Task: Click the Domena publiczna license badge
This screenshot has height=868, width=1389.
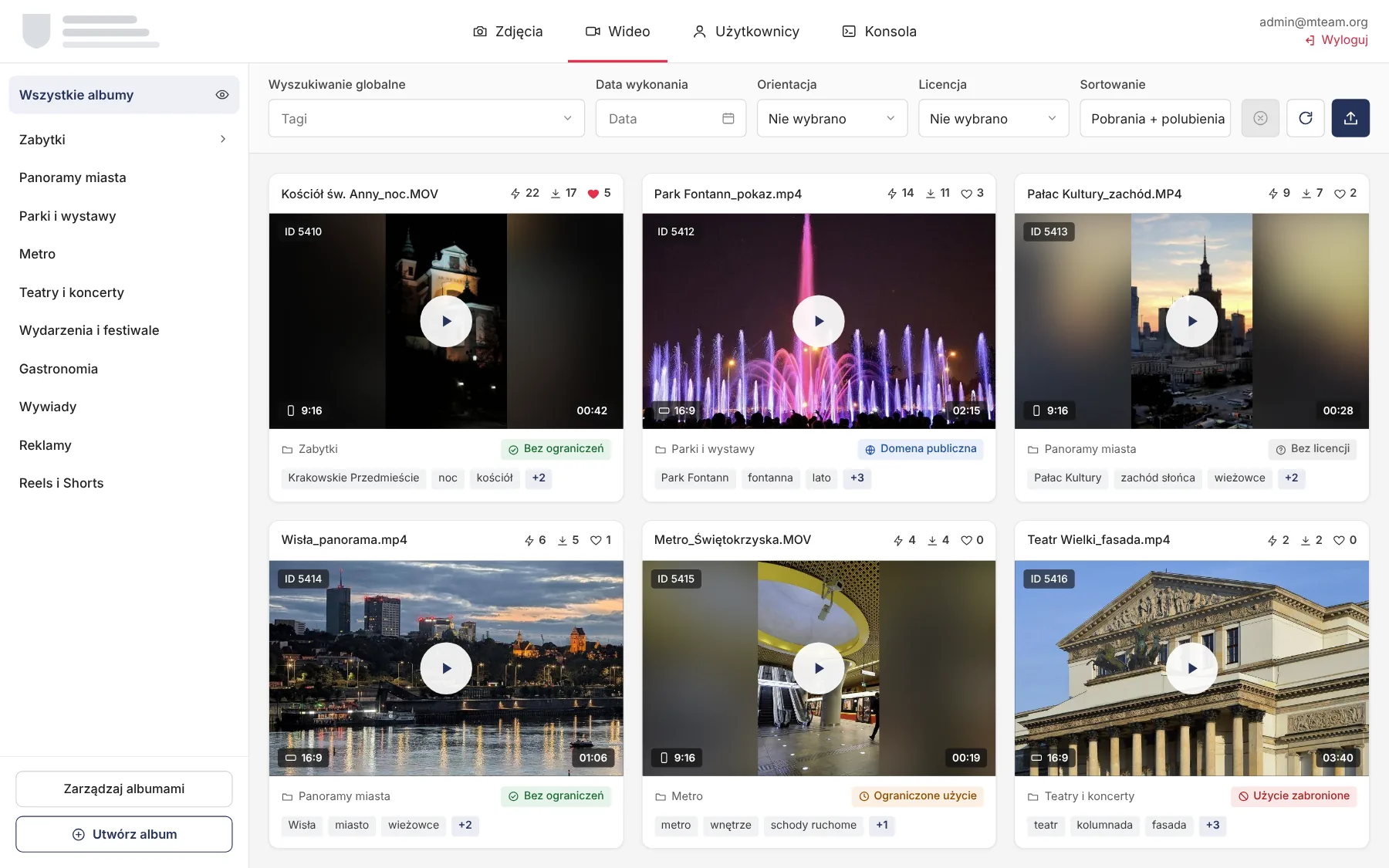Action: [x=921, y=449]
